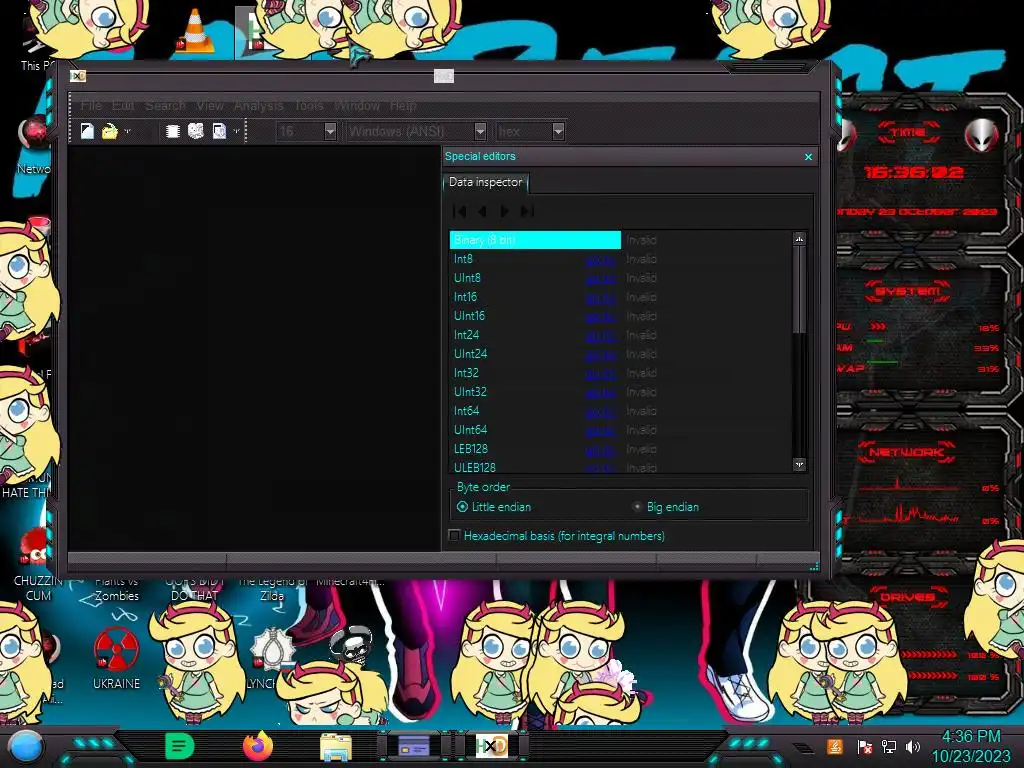Open the Edit menu
The width and height of the screenshot is (1024, 768).
point(123,105)
